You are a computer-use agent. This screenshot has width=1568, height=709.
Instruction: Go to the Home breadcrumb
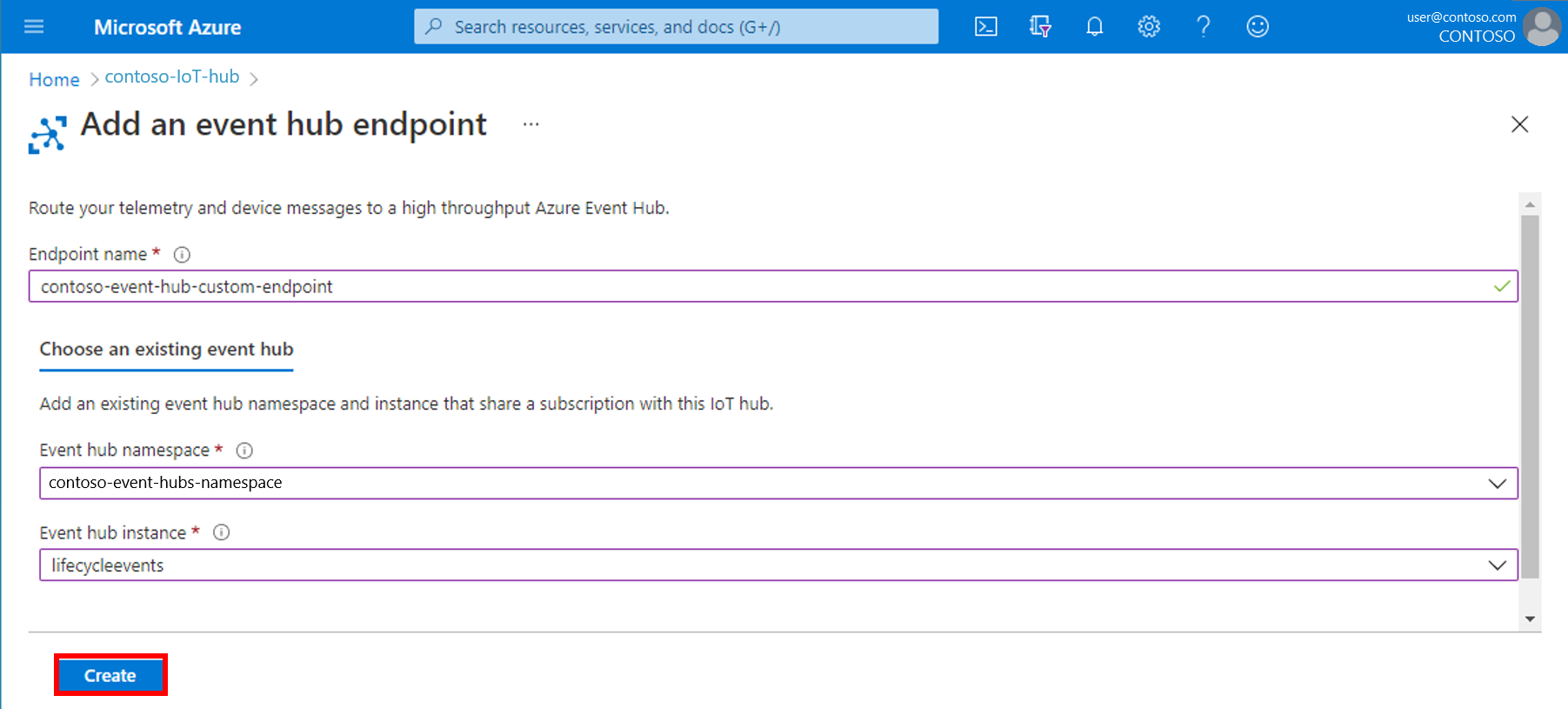[x=54, y=79]
